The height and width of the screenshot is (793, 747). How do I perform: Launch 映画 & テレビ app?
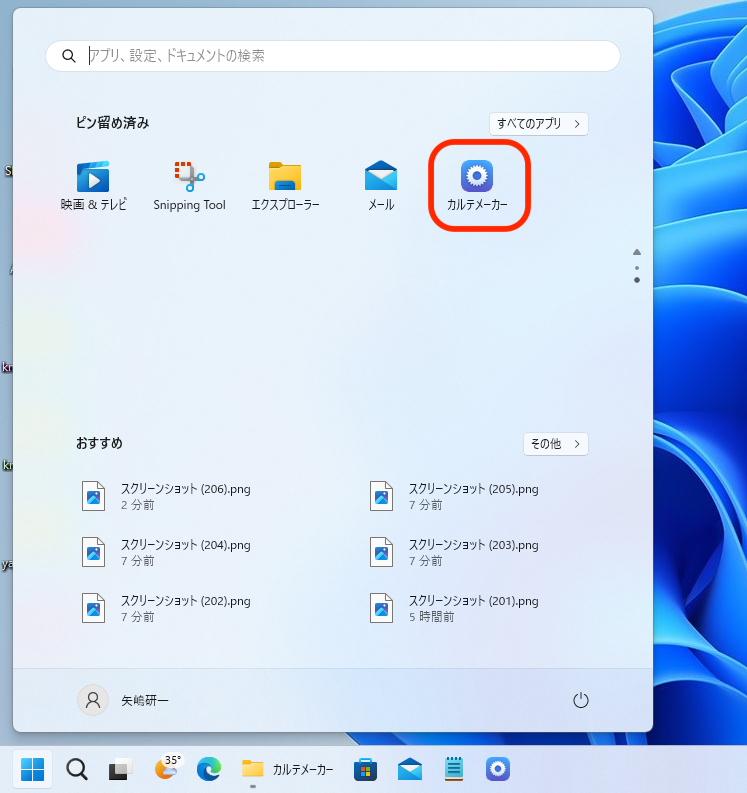tap(93, 185)
